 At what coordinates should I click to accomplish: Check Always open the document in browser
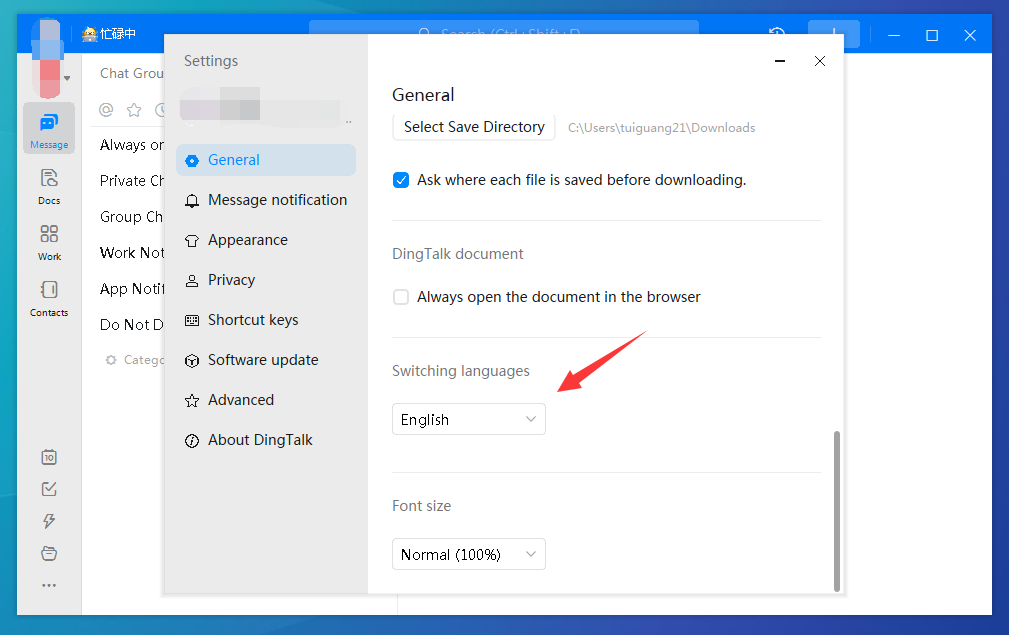pos(401,297)
